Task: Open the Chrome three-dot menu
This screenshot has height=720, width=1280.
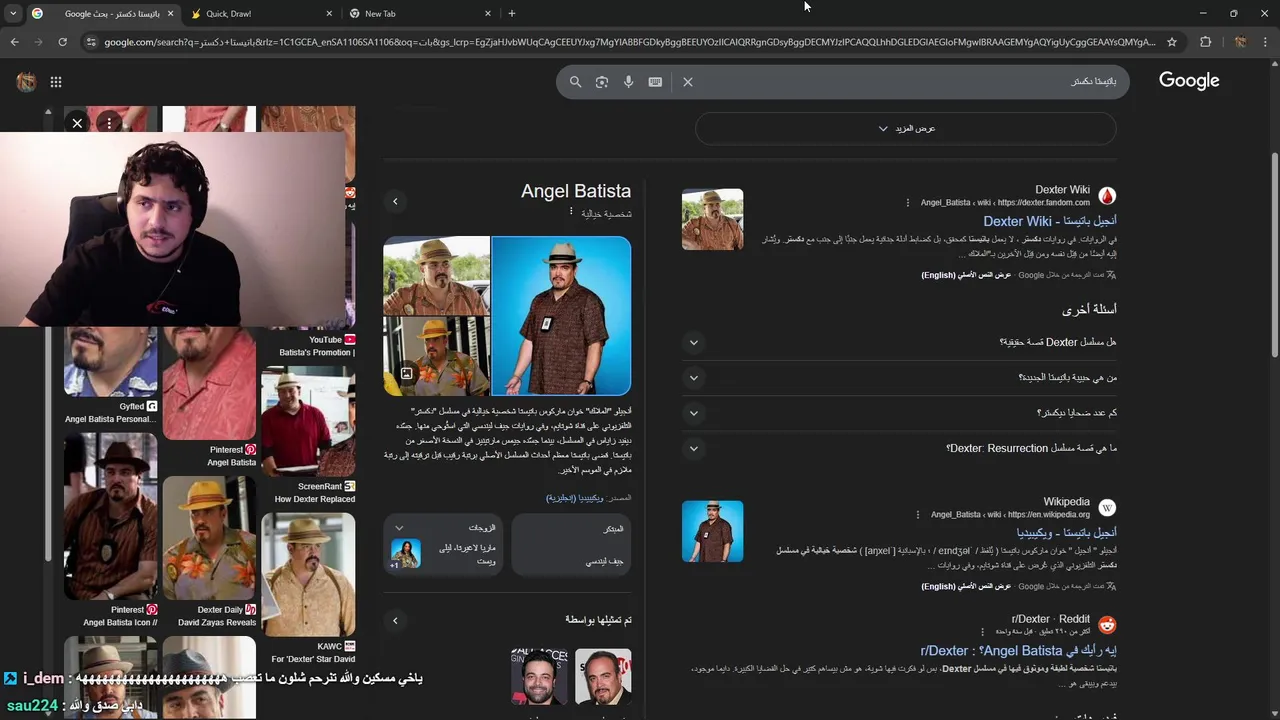Action: point(1267,42)
